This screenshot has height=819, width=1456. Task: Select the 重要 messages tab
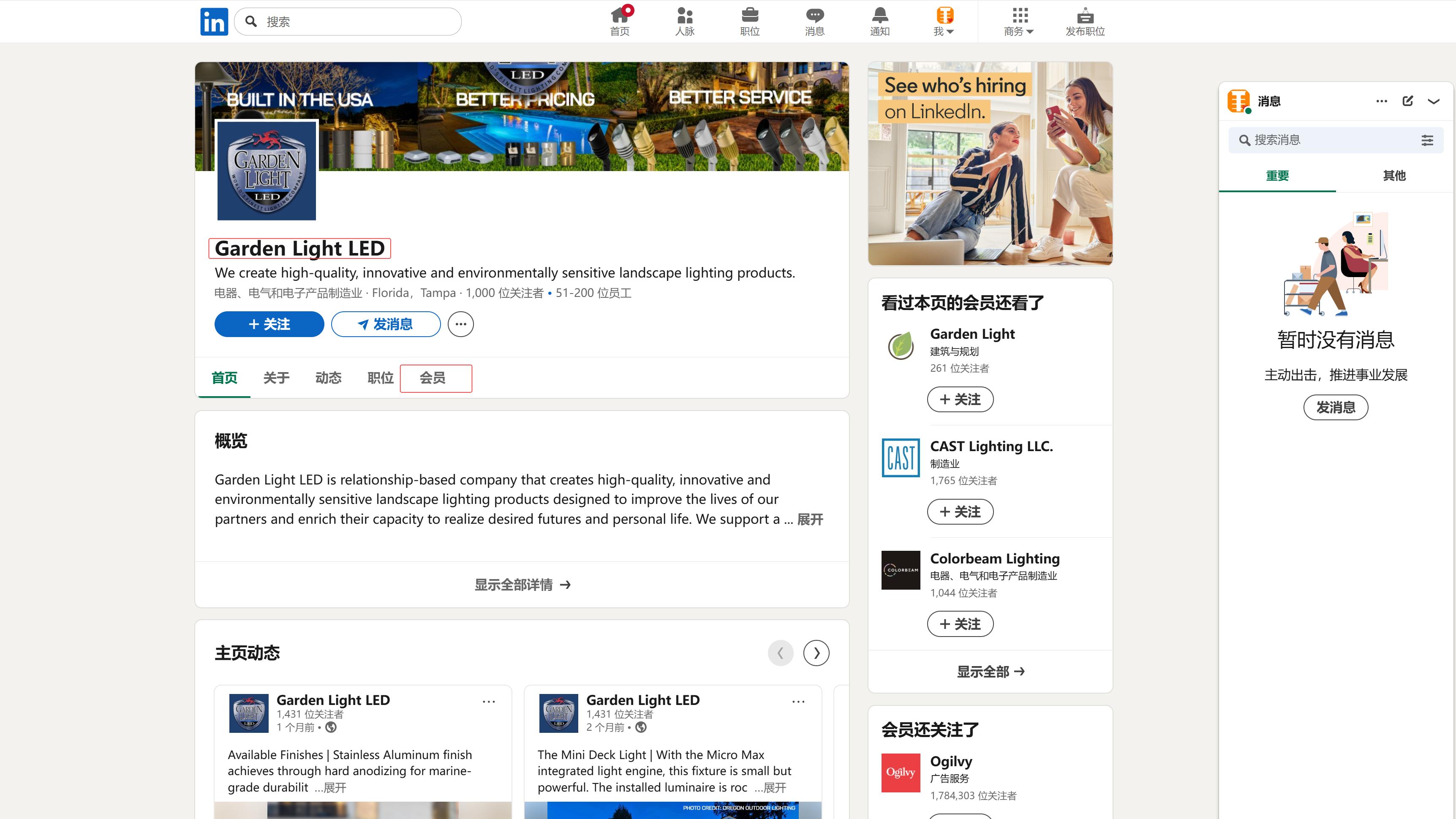1277,176
